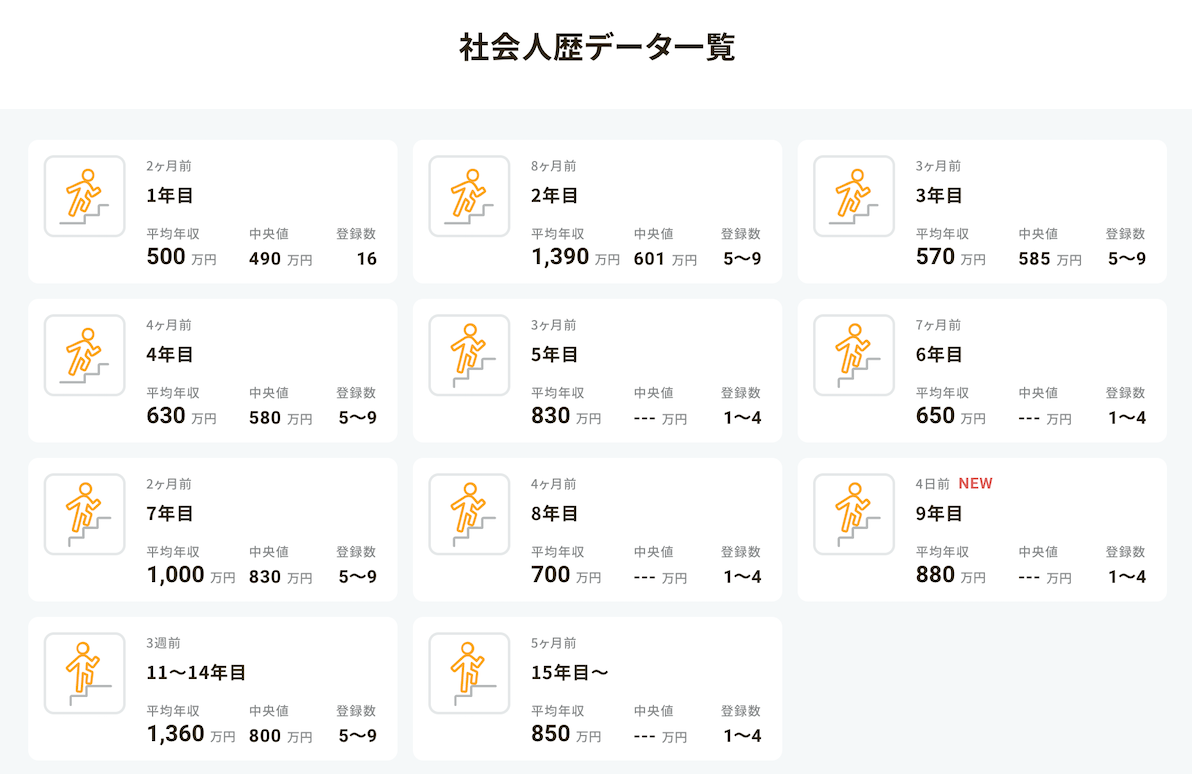Screen dimensions: 1192x774
Task: Click the stair-climbing icon for 1年目
Action: pos(85,196)
